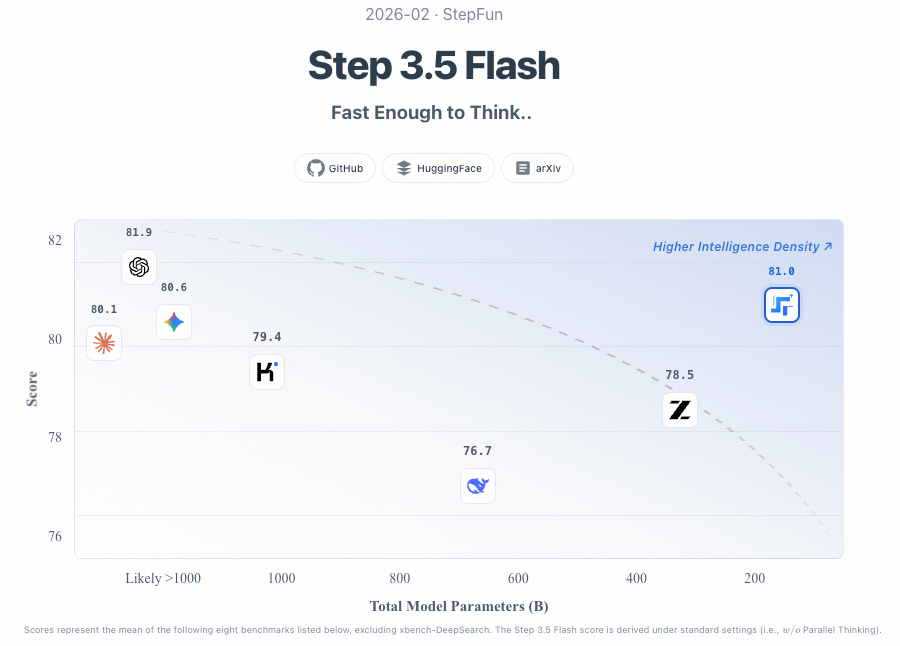Click the 81.9 score label
Screen dimensions: 900x646
click(x=139, y=233)
